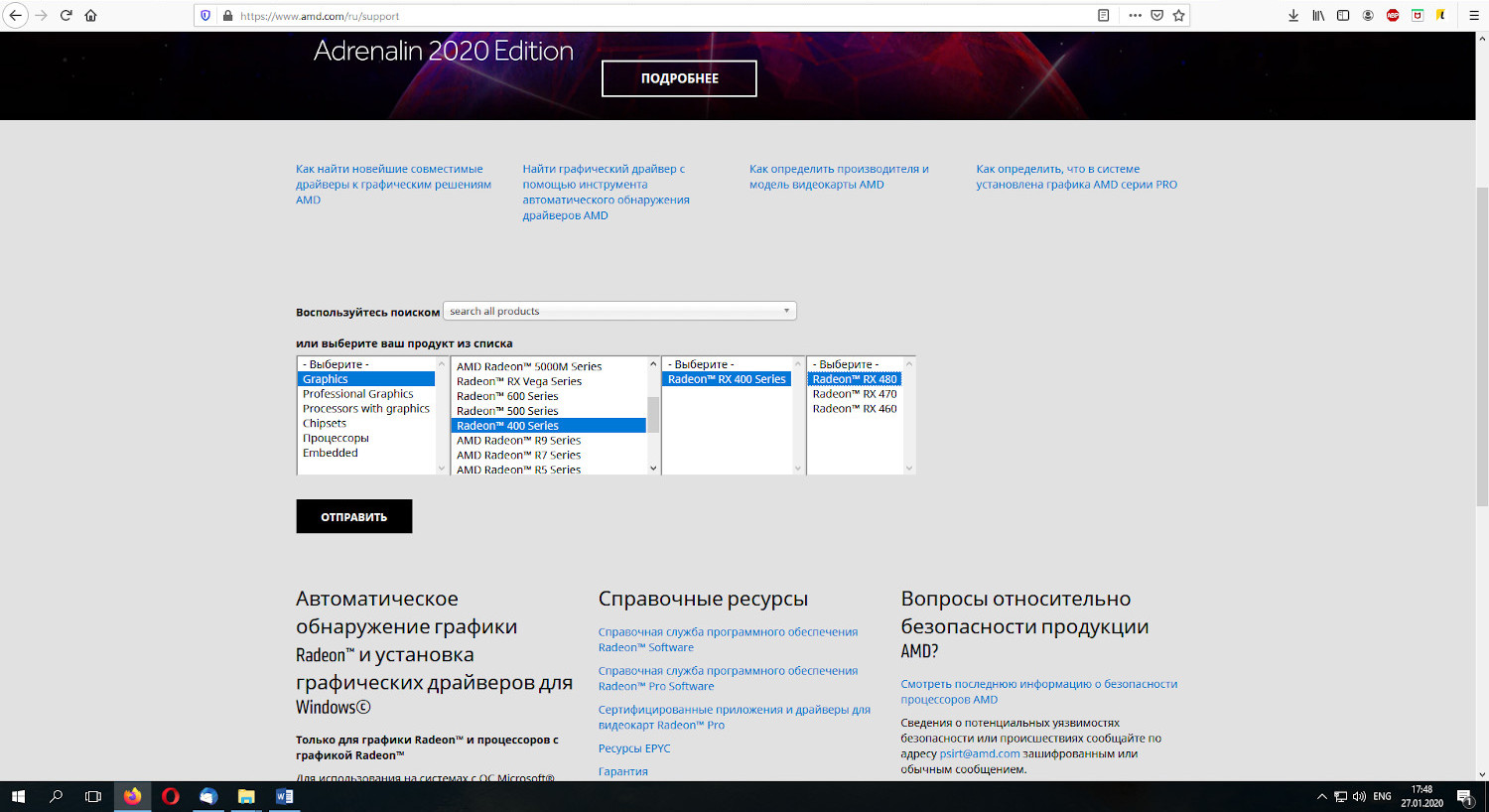
Task: Select Процессоры in the category list
Action: (x=365, y=438)
